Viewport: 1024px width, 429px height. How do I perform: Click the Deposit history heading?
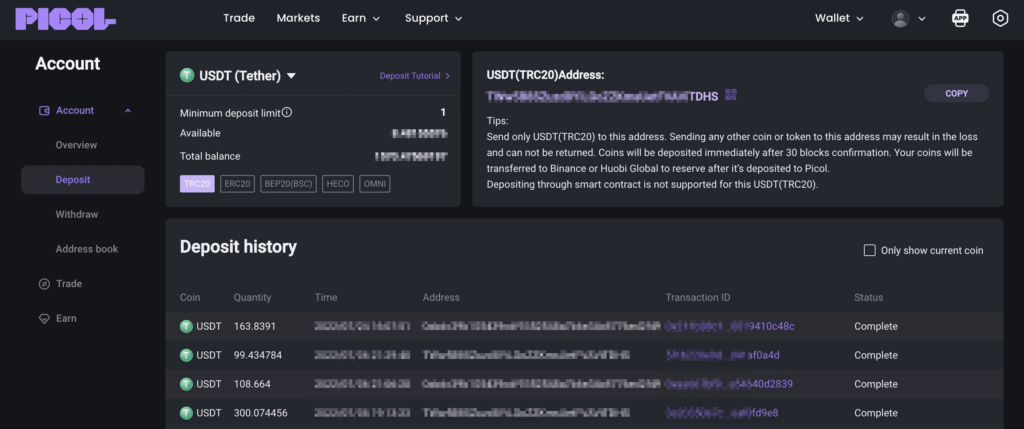(x=238, y=247)
